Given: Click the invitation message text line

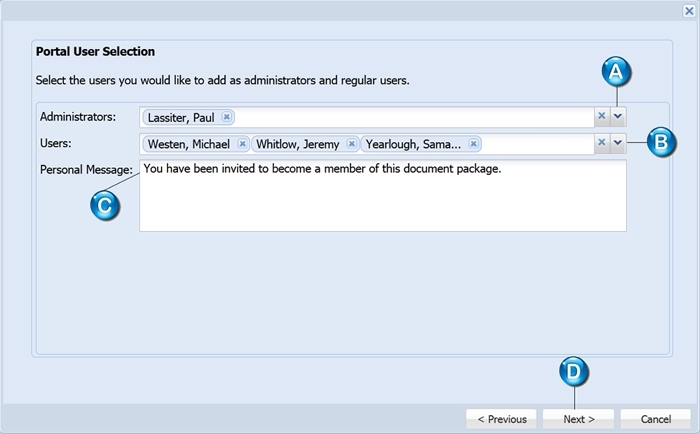Looking at the screenshot, I should [x=322, y=169].
